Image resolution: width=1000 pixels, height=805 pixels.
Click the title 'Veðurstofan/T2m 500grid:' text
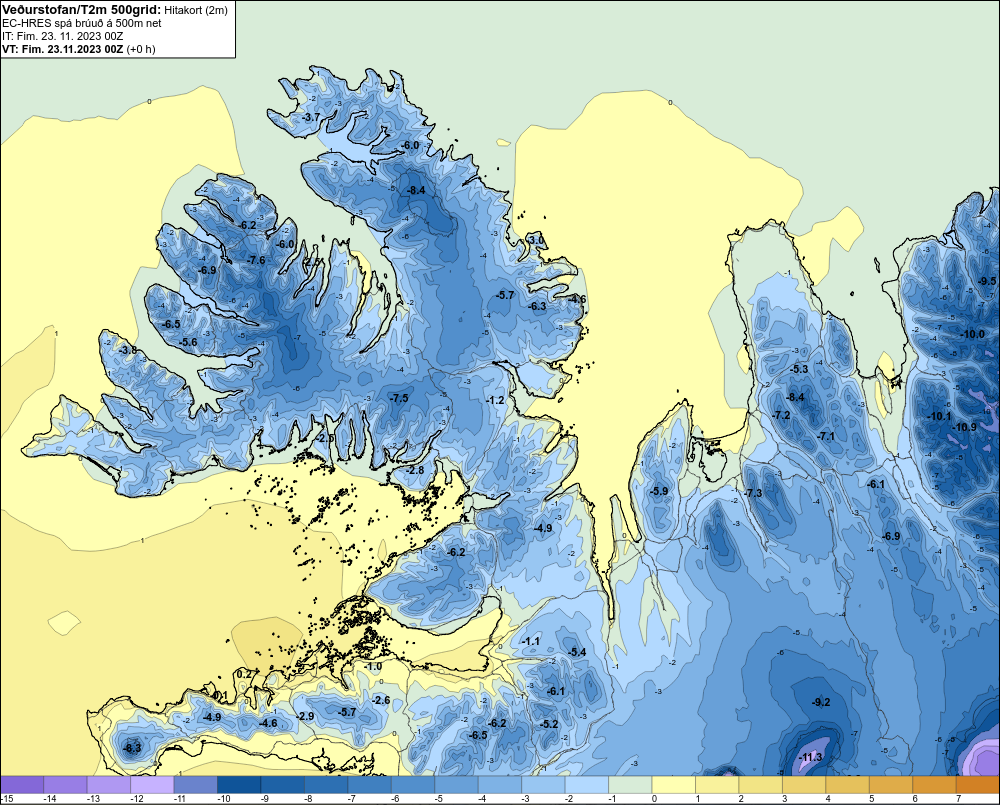[81, 10]
